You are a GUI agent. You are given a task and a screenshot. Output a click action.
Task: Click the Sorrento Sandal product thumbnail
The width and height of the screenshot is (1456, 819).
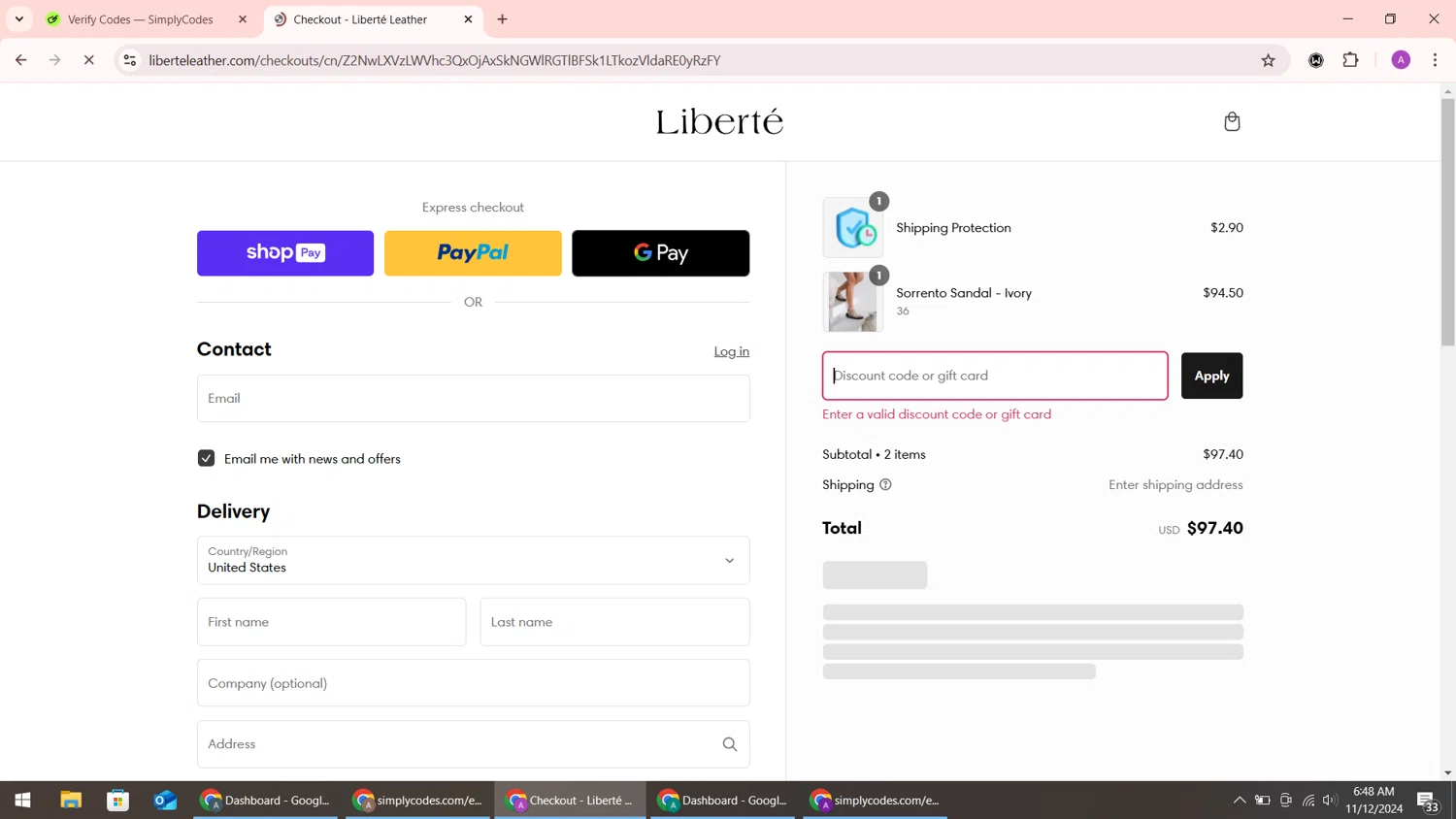coord(852,302)
